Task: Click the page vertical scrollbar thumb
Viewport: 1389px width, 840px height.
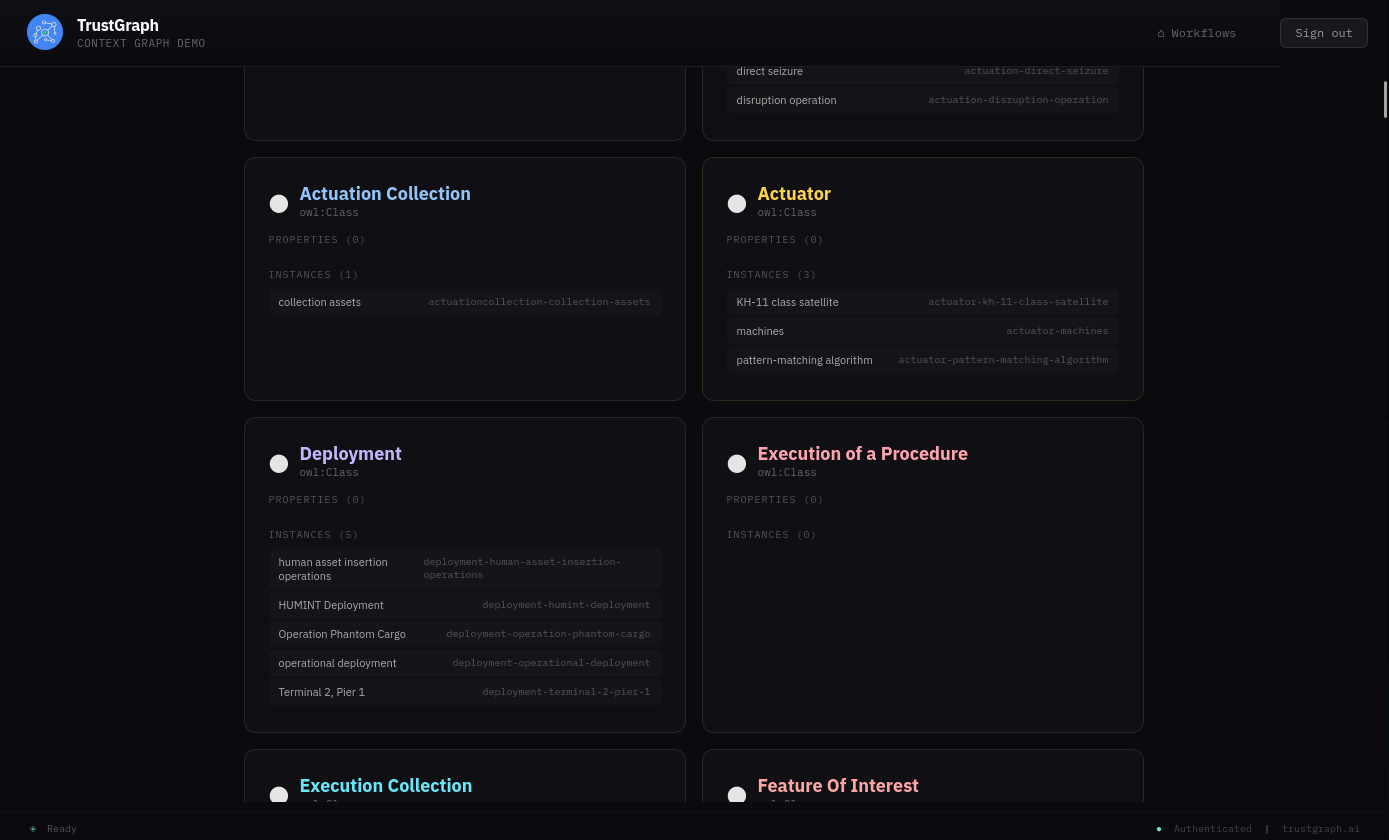Action: tap(1385, 100)
